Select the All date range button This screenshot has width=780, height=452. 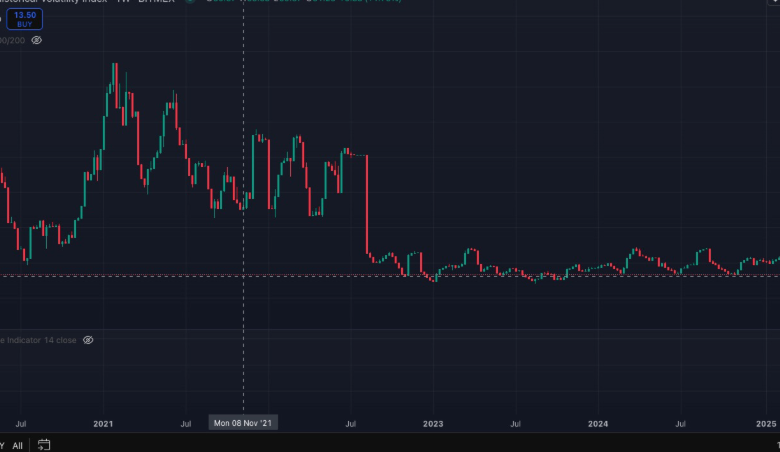tap(17, 446)
